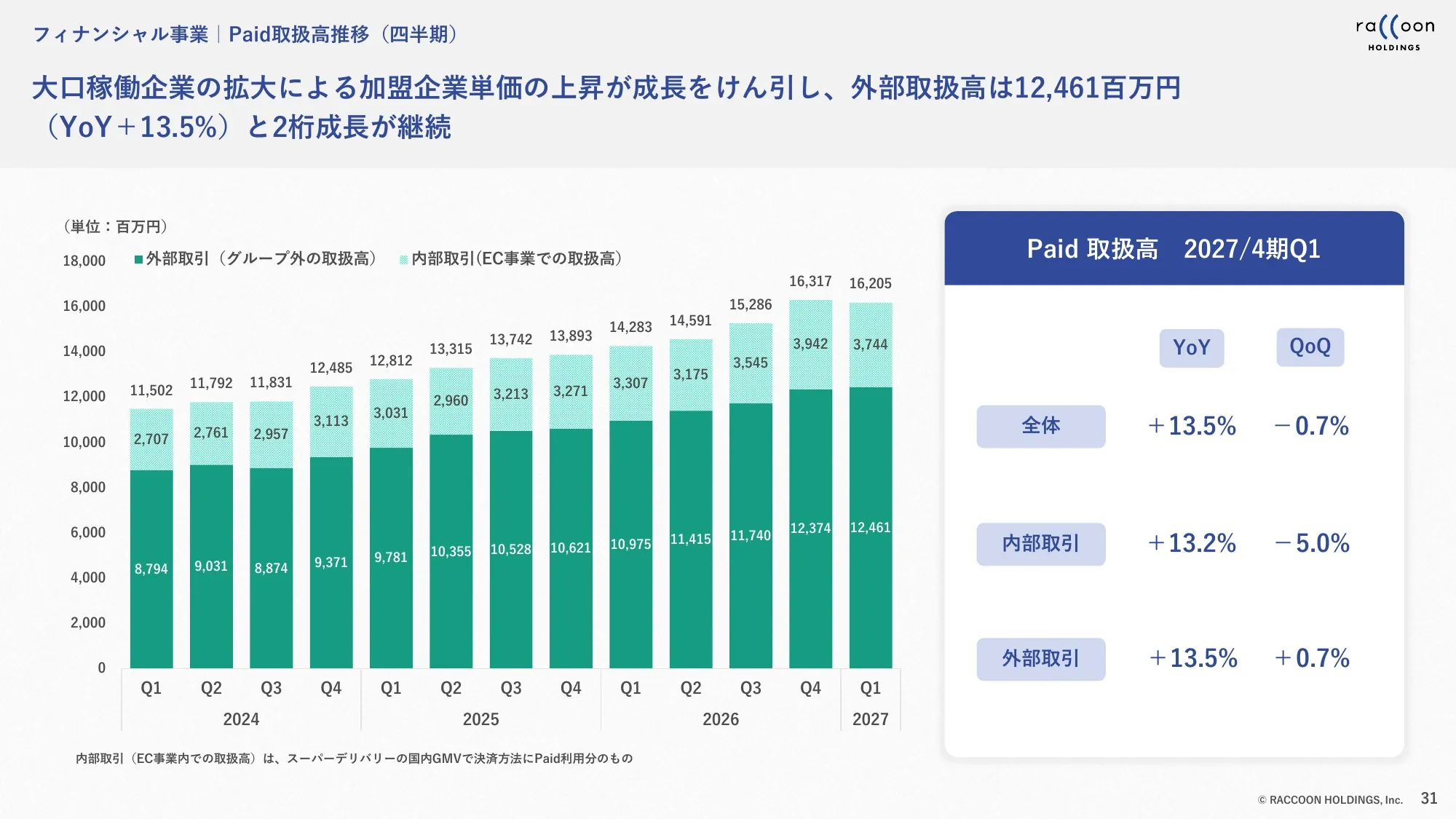Click the 14,591 total label
Image resolution: width=1456 pixels, height=819 pixels.
(691, 321)
